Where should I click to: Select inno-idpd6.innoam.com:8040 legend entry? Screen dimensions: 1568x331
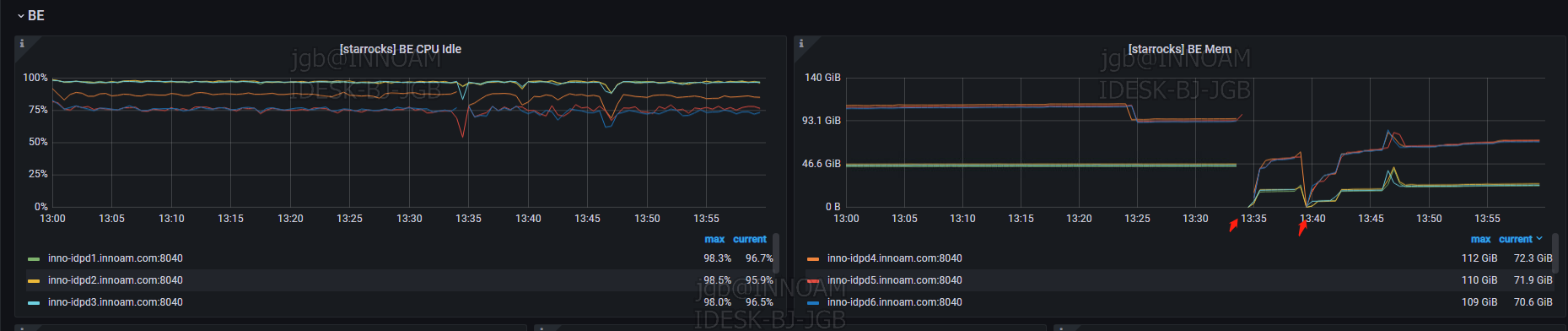(895, 302)
